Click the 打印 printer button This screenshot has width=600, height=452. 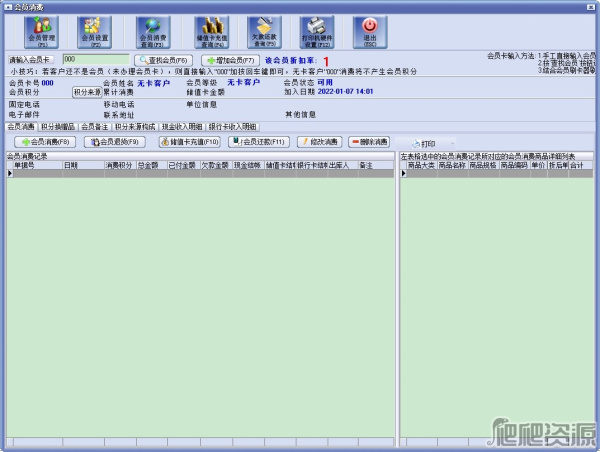pos(424,144)
